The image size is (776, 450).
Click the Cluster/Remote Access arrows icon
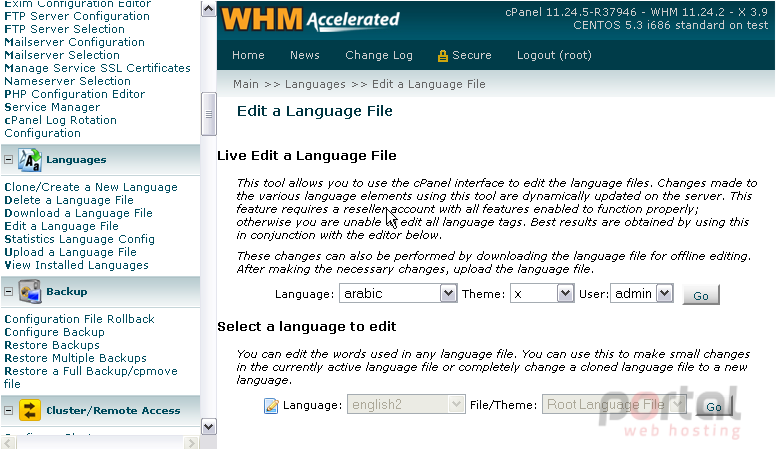coord(30,410)
